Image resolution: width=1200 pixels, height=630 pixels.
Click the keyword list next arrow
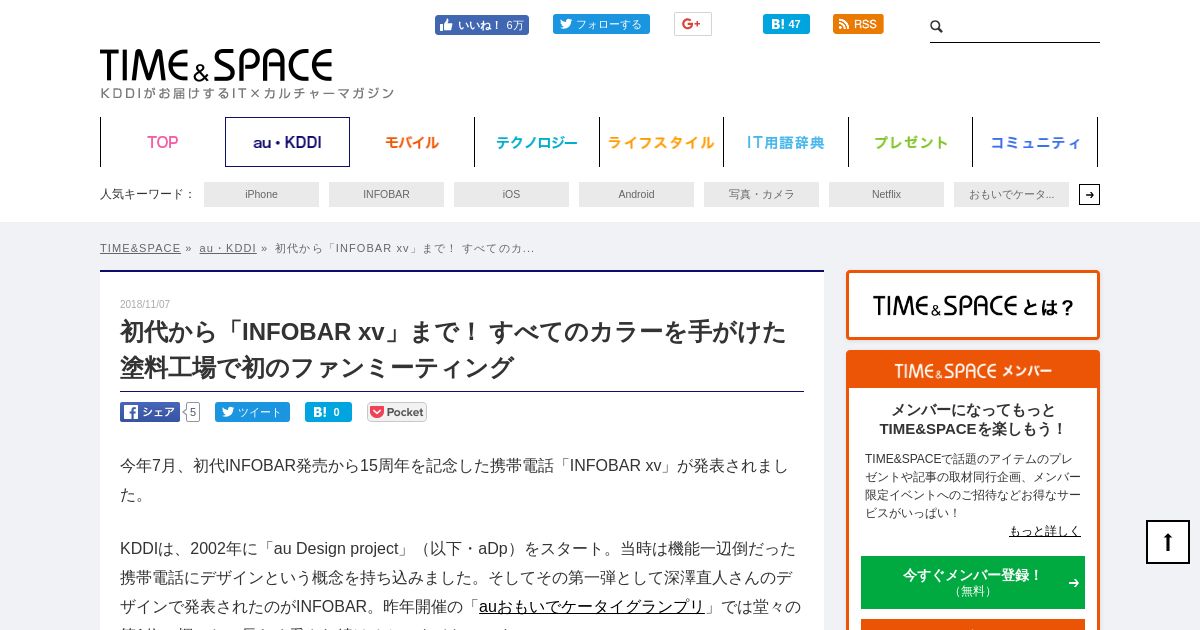(1089, 194)
